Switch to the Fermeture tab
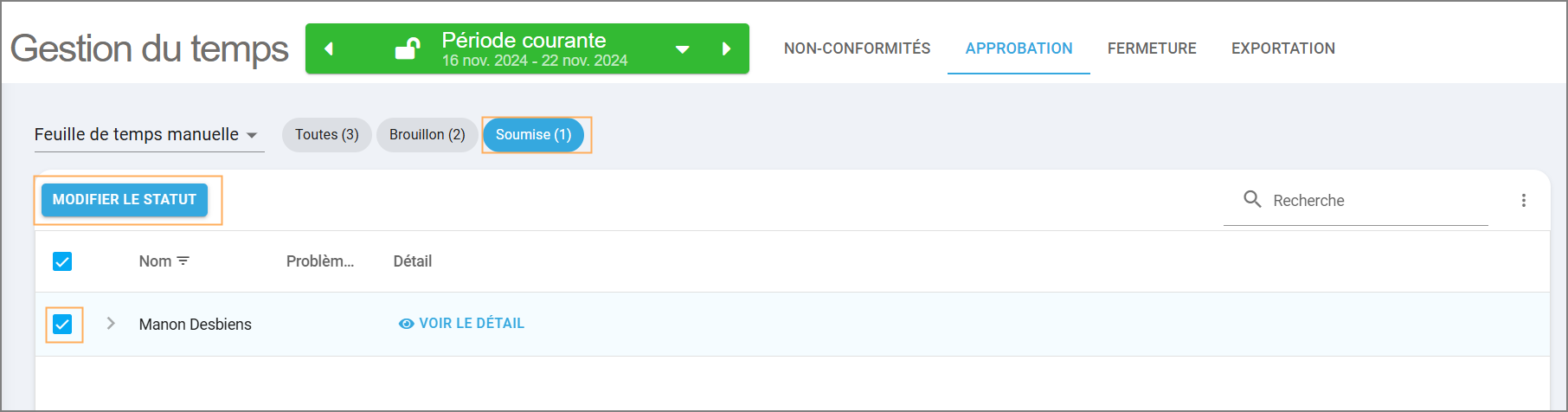1568x412 pixels. (1152, 48)
